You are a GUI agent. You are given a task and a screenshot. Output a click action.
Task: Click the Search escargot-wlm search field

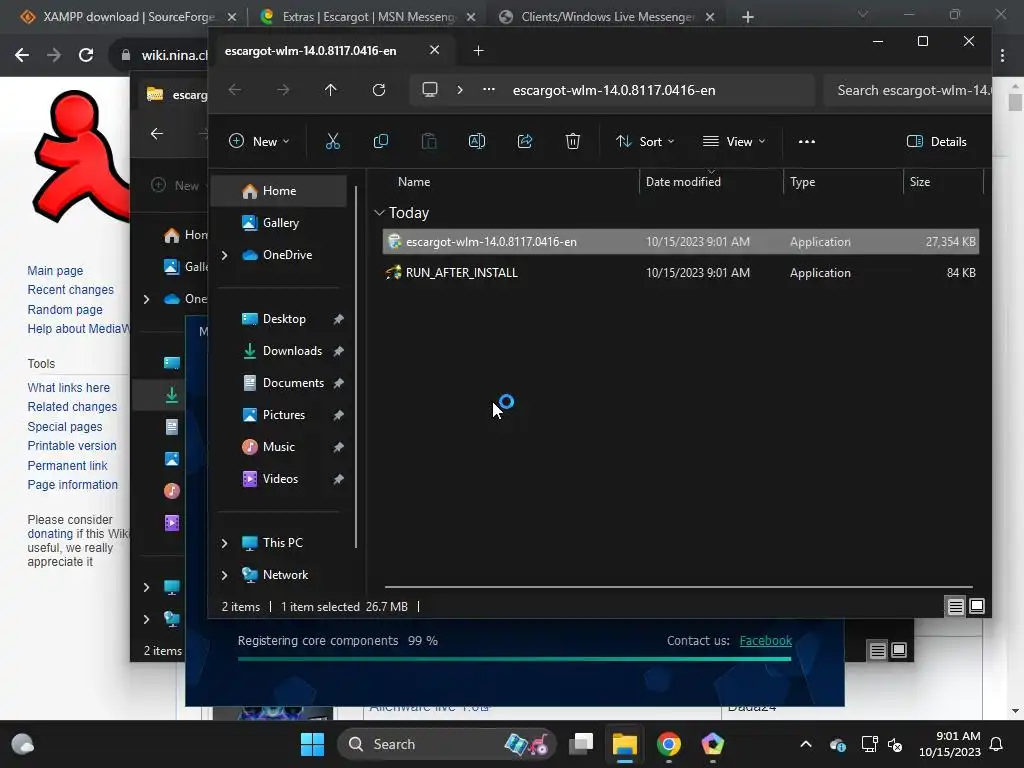[x=908, y=90]
